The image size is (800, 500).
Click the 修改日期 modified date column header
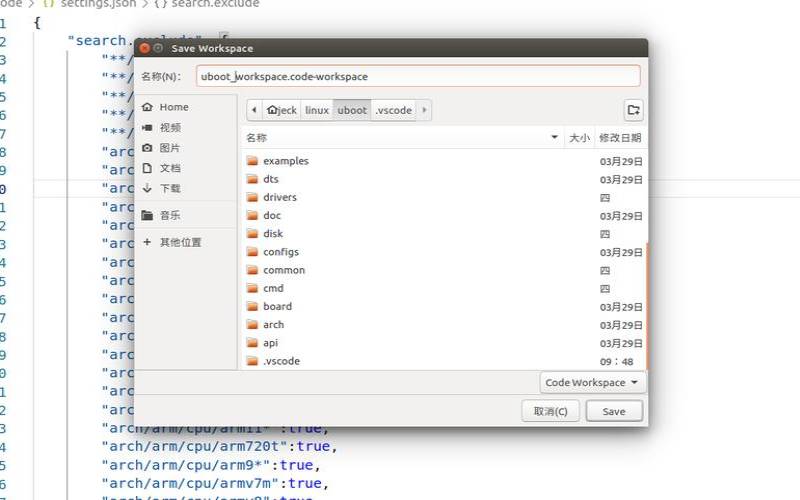pyautogui.click(x=620, y=138)
